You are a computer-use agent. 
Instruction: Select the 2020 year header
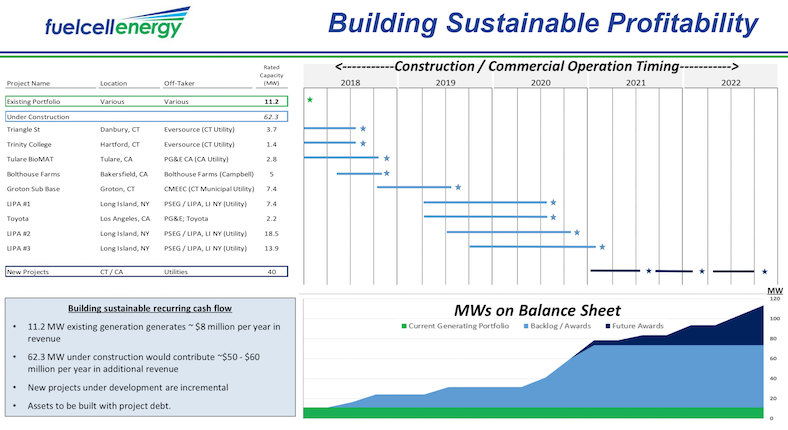(541, 83)
